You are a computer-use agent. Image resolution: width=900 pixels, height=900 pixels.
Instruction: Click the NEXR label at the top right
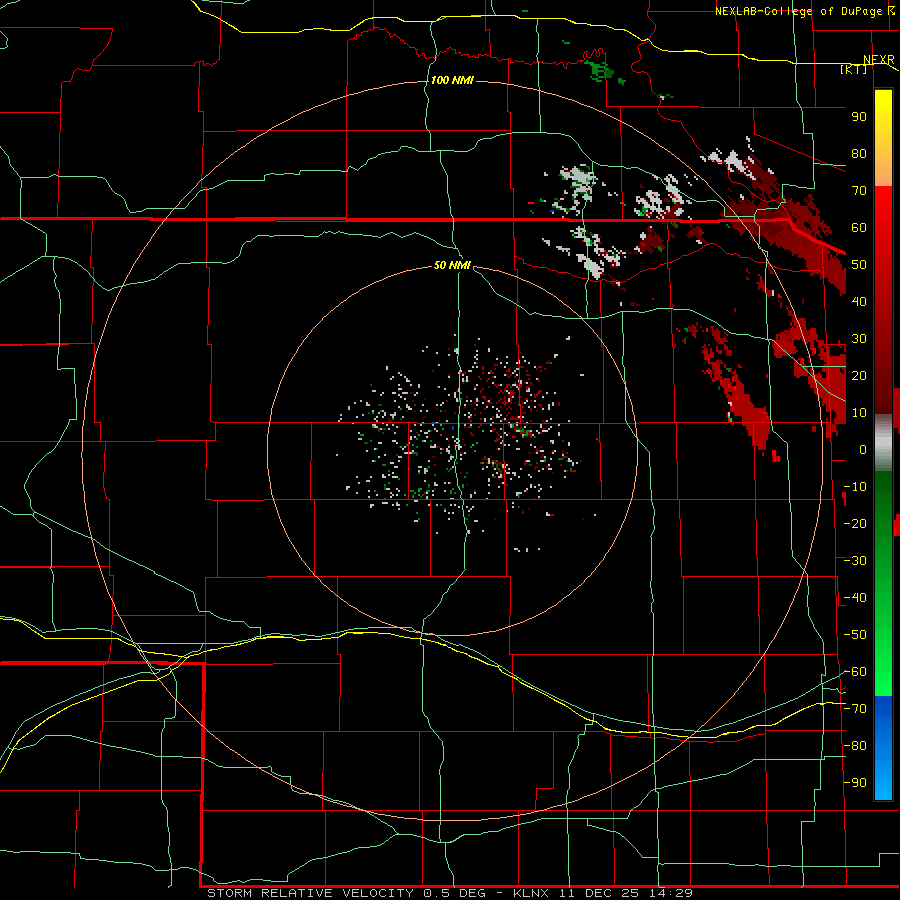point(879,60)
